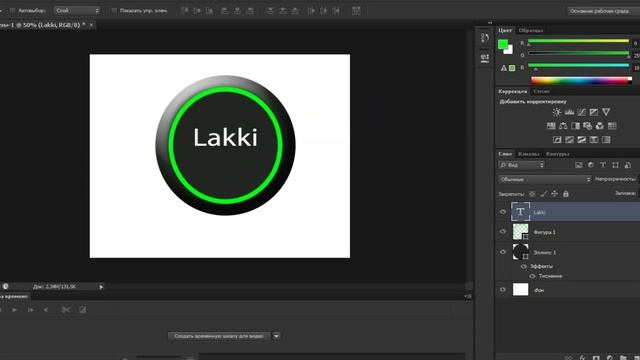Switch to the Контуры tab
The width and height of the screenshot is (640, 360).
558,154
